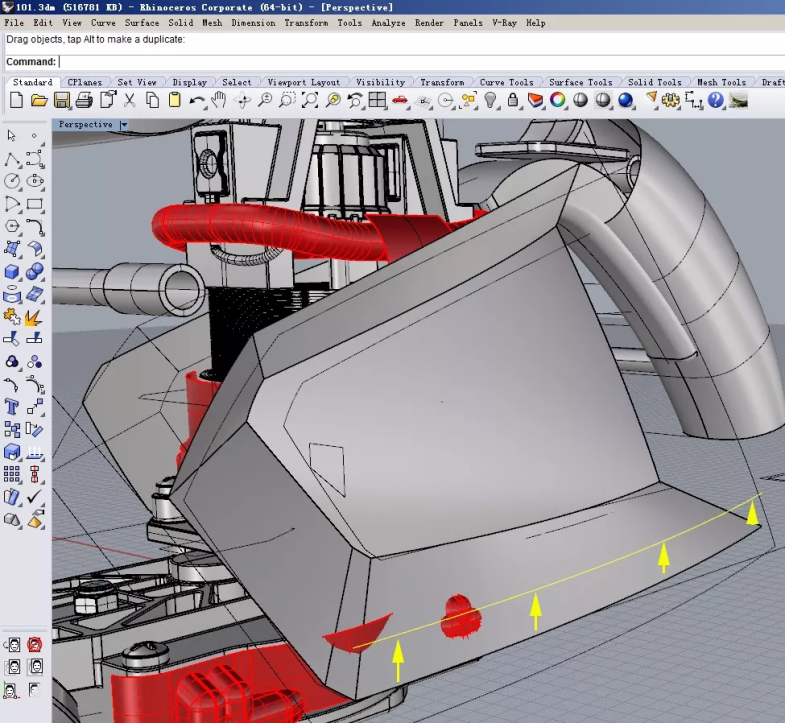Open the color wheel material icon

(x=558, y=100)
